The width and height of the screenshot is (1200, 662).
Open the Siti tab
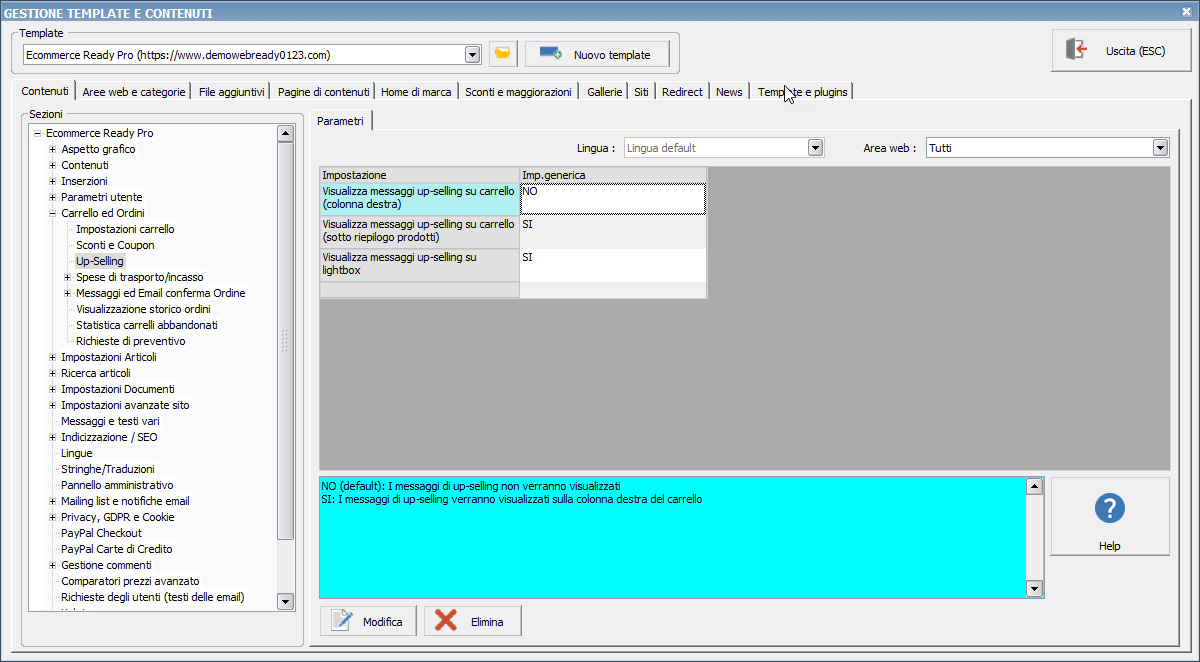[642, 91]
